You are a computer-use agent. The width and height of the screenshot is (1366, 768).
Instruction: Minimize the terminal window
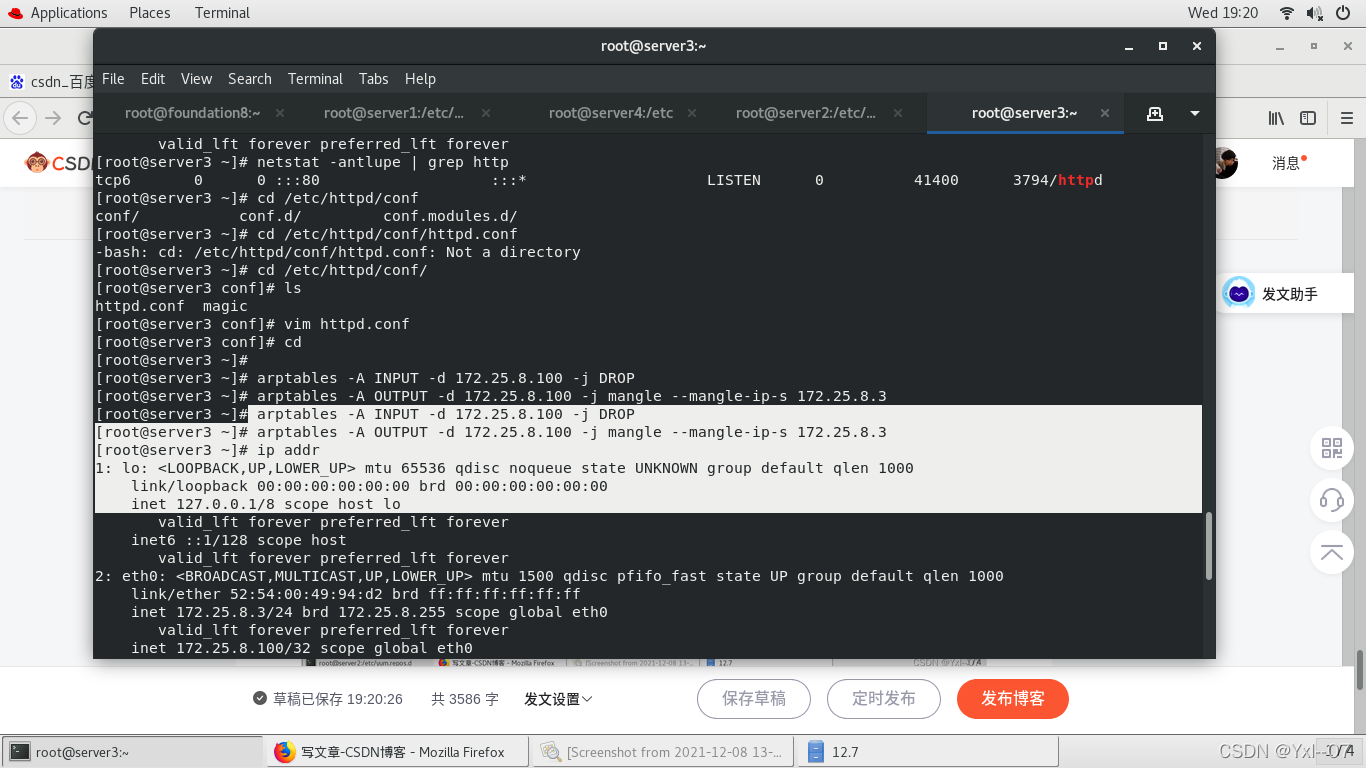click(x=1129, y=46)
